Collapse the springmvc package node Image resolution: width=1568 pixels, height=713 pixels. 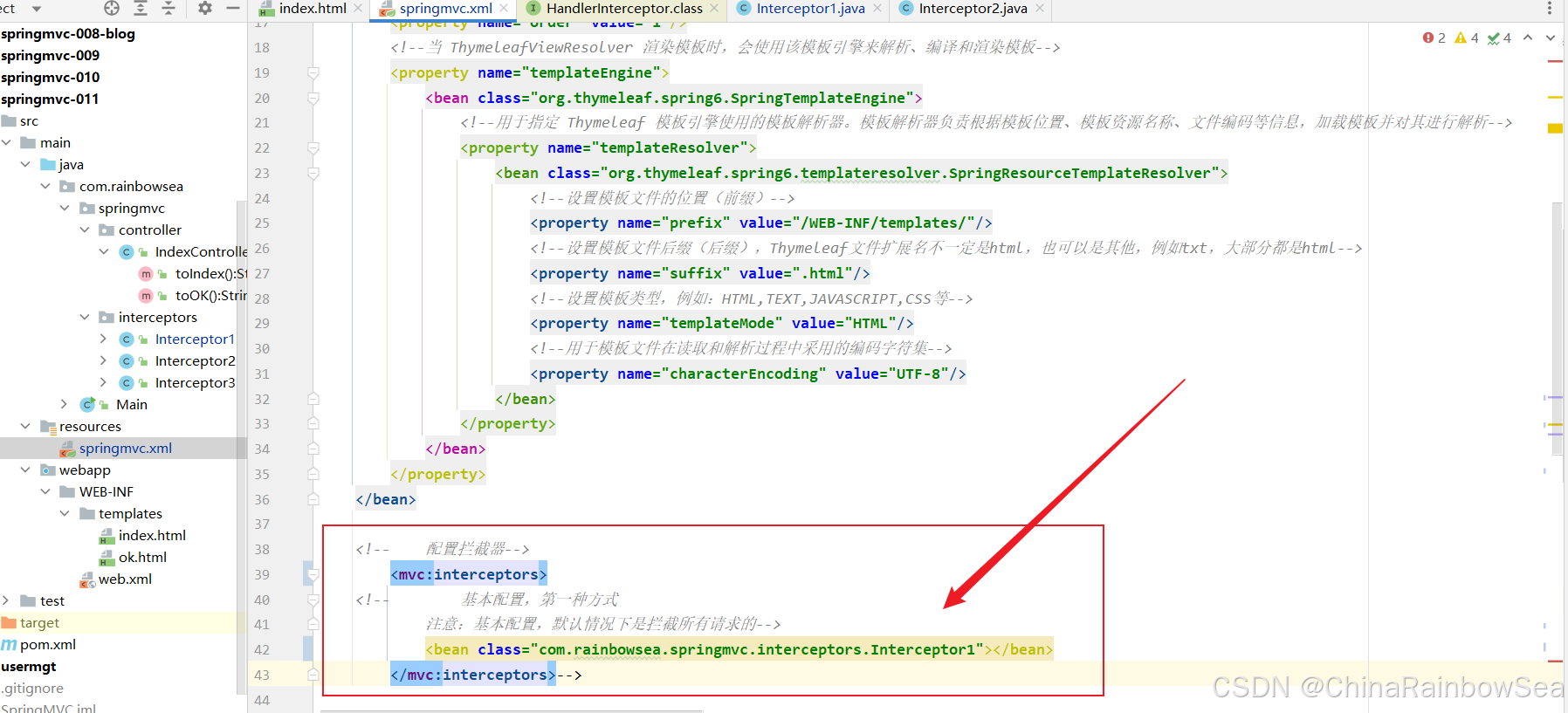coord(65,208)
